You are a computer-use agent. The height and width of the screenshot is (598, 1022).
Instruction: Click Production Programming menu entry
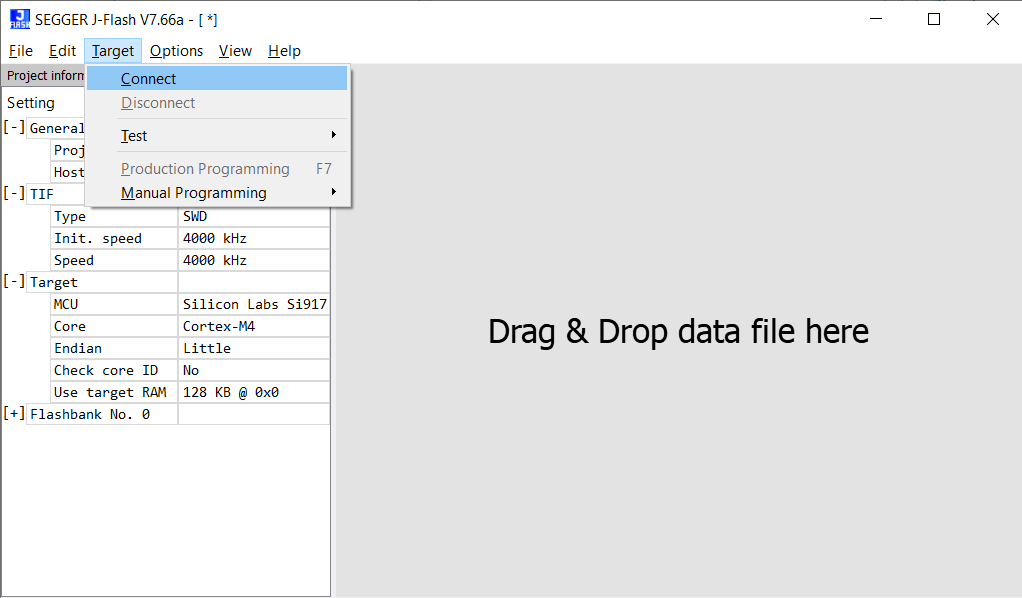(217, 169)
